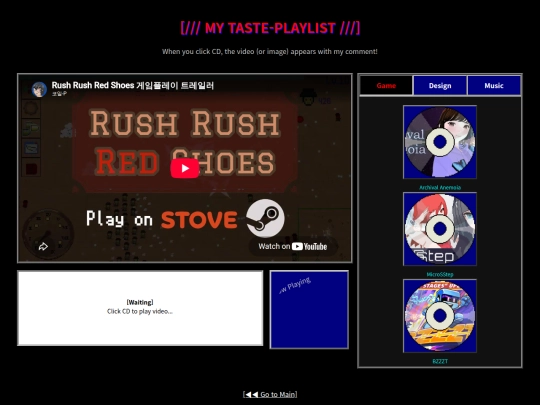Click the Waiting comment box

[x=140, y=308]
